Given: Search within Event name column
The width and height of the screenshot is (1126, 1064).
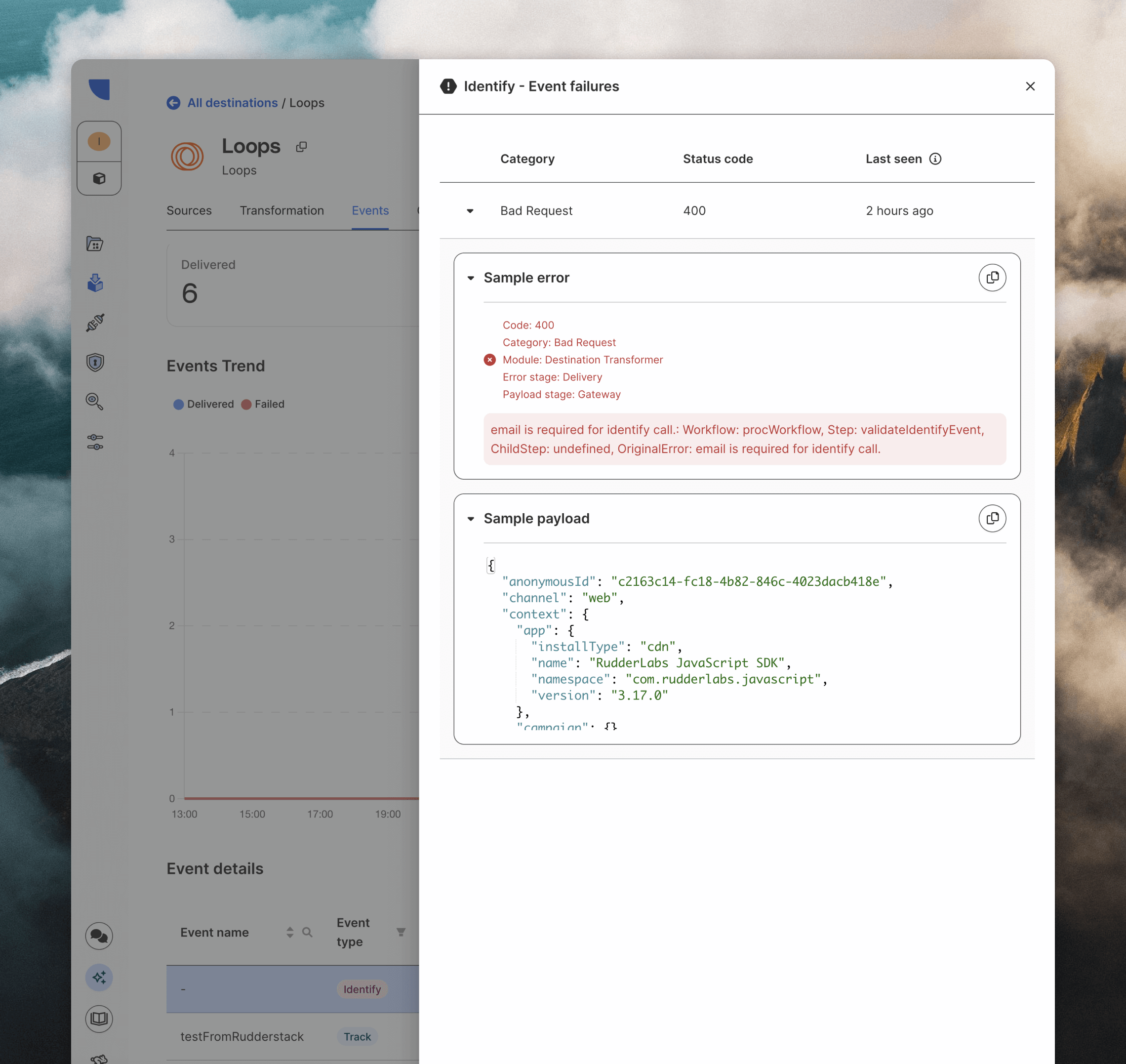Looking at the screenshot, I should (307, 932).
